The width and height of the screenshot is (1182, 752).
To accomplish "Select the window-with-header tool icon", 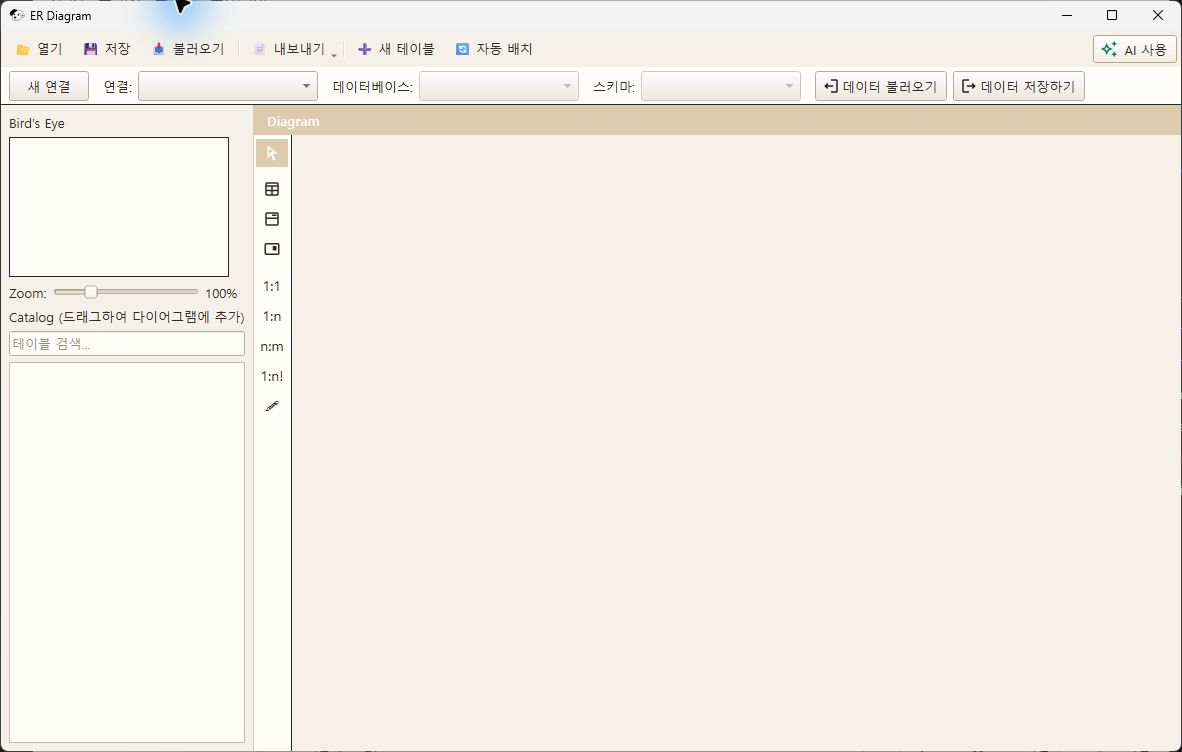I will click(272, 219).
